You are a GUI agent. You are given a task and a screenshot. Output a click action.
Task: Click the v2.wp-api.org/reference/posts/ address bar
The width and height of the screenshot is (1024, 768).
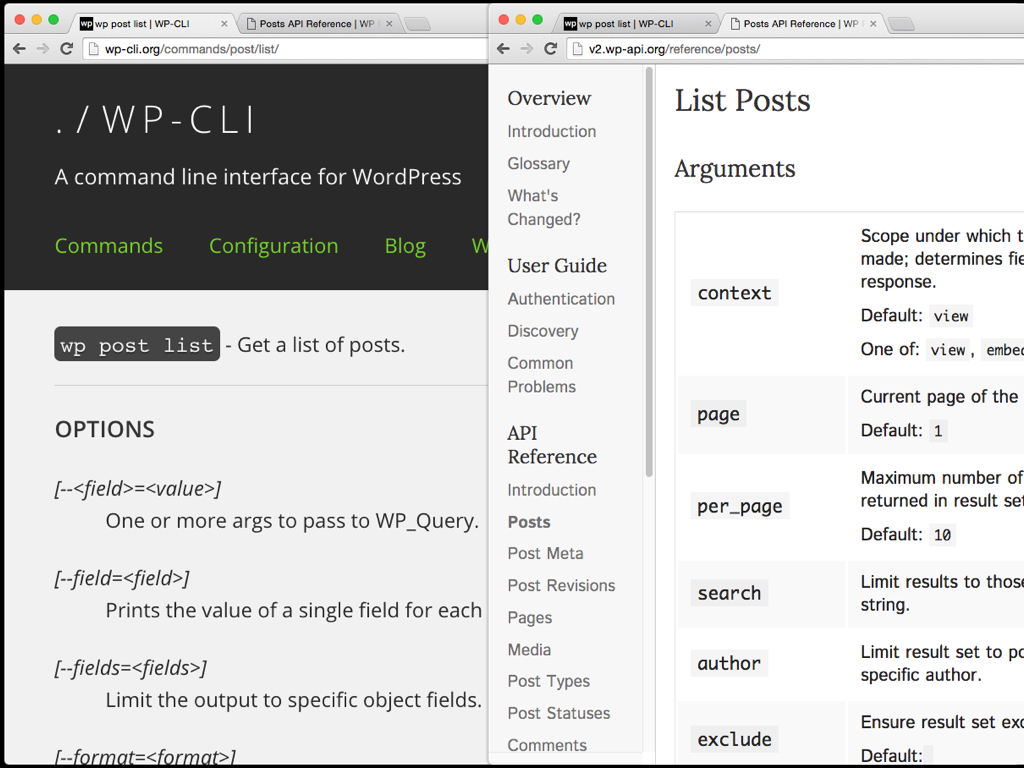coord(795,49)
